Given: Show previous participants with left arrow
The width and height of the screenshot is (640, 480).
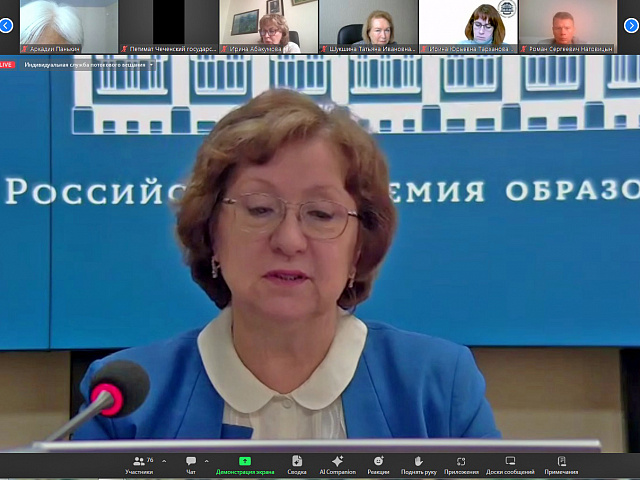Looking at the screenshot, I should click(x=6, y=26).
